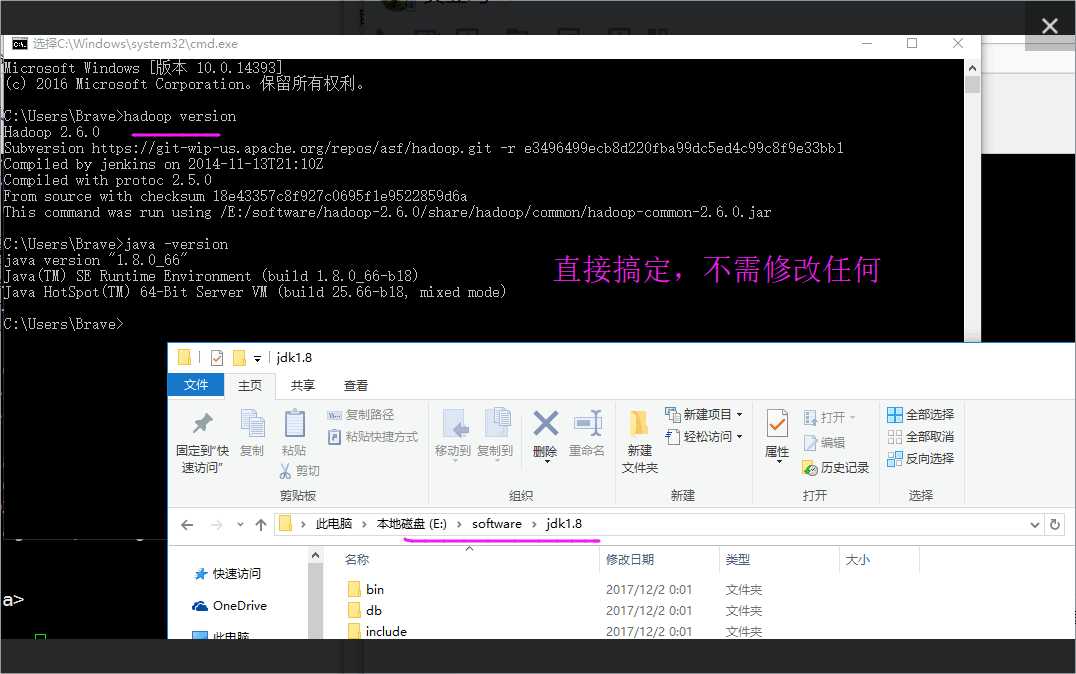Open OneDrive in navigation pane
This screenshot has height=674, width=1076.
coord(230,606)
